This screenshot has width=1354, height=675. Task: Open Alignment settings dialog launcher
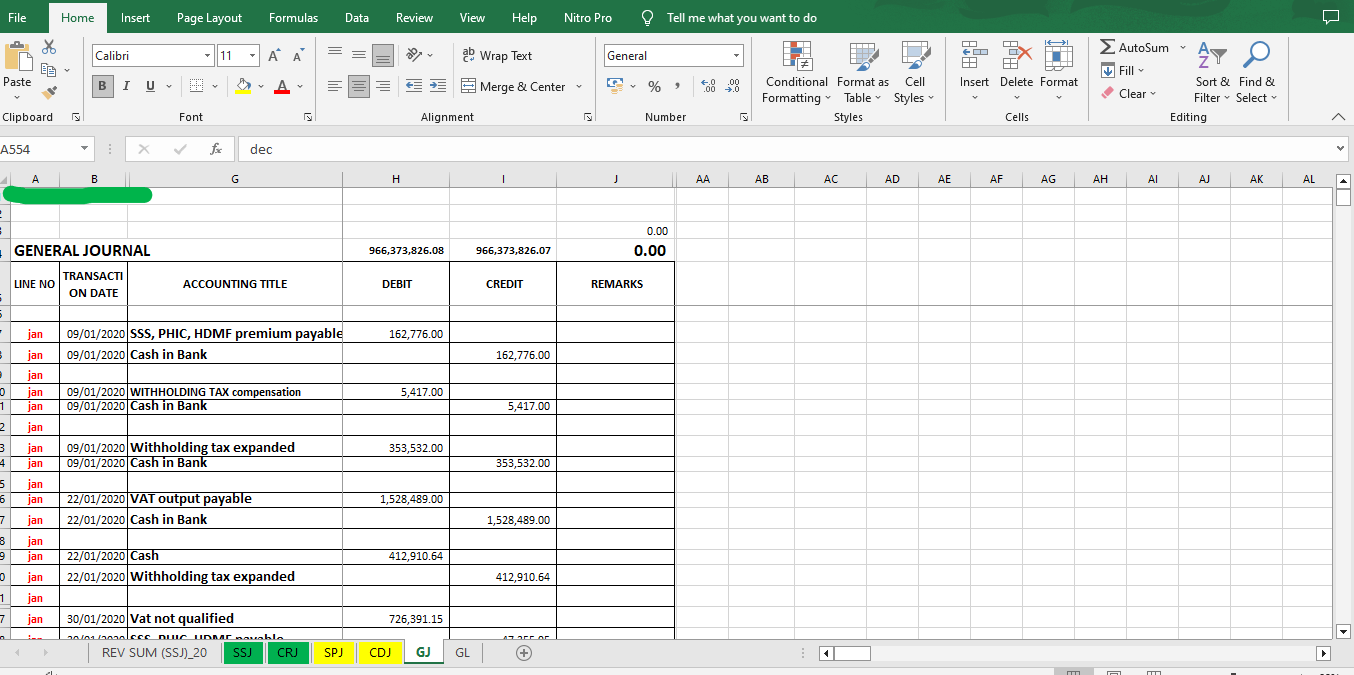tap(588, 117)
